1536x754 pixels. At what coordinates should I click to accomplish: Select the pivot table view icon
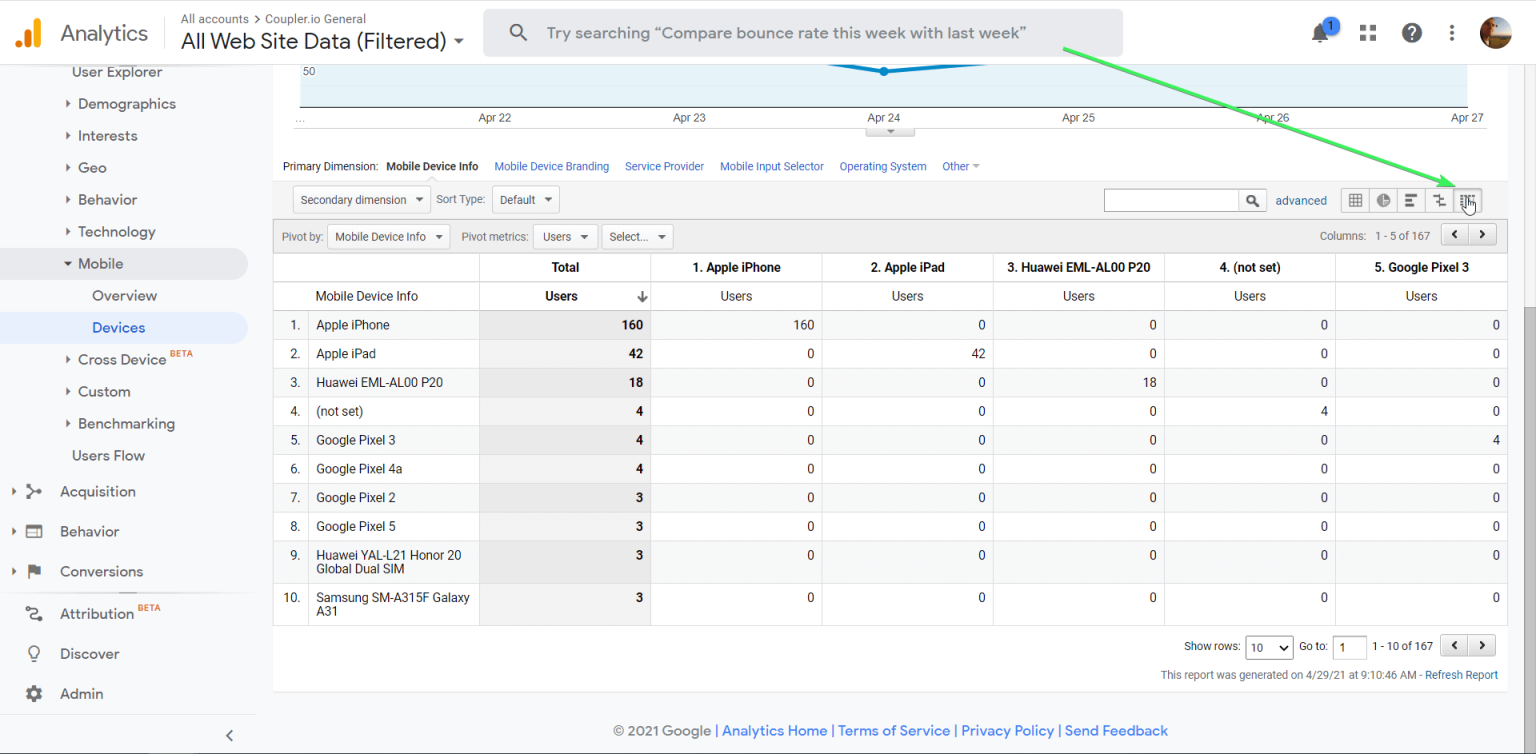1467,200
